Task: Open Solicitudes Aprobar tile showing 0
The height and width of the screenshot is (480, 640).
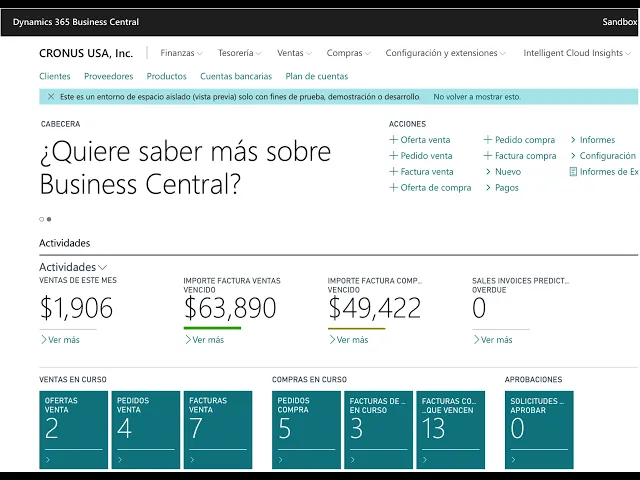Action: pos(539,430)
